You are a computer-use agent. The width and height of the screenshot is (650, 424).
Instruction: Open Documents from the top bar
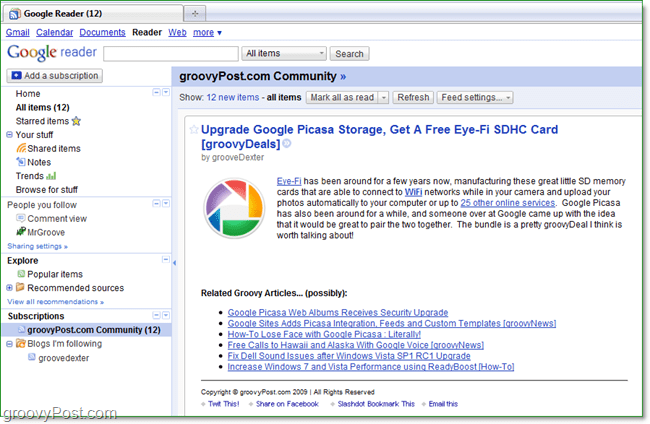[x=102, y=32]
